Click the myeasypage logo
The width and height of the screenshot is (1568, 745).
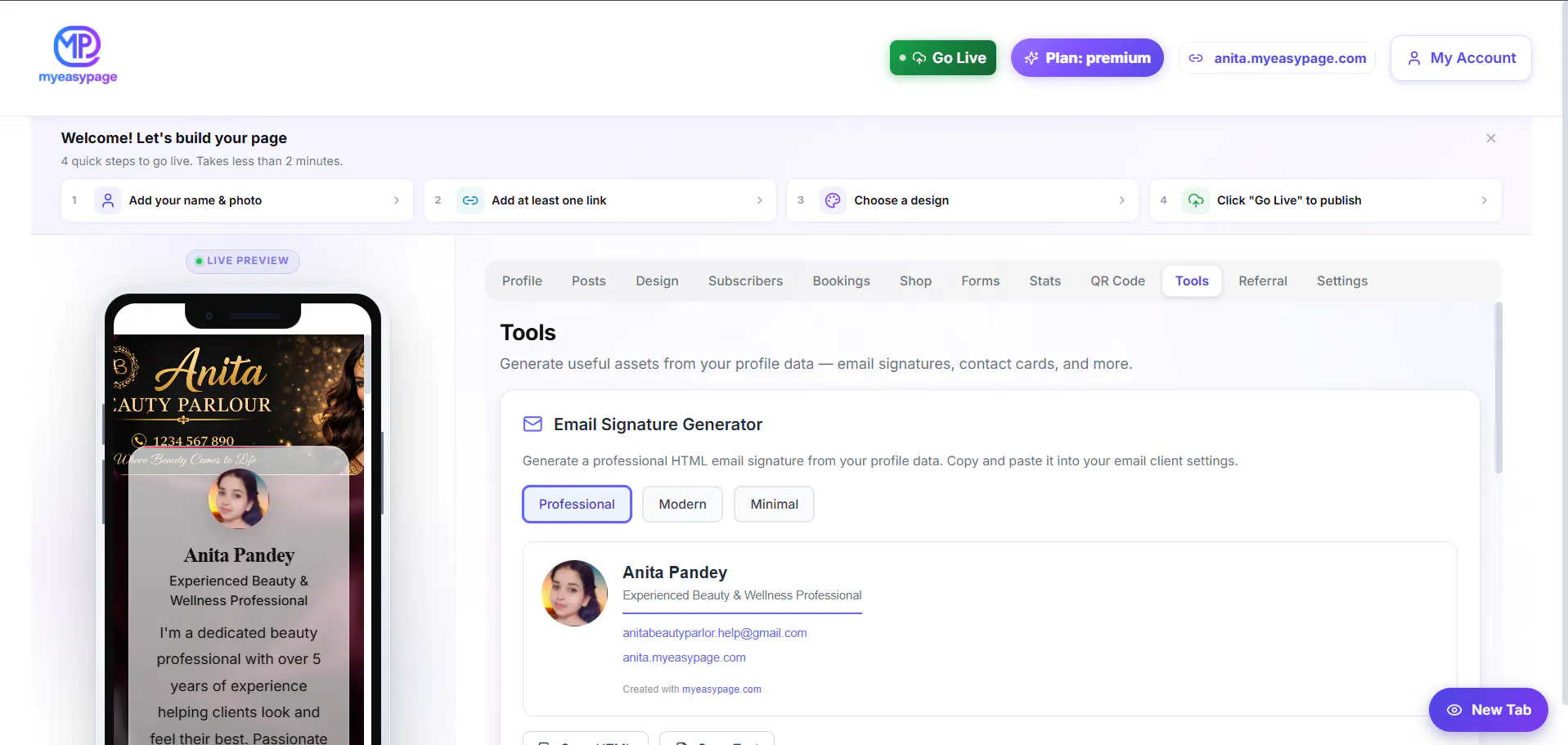click(78, 55)
